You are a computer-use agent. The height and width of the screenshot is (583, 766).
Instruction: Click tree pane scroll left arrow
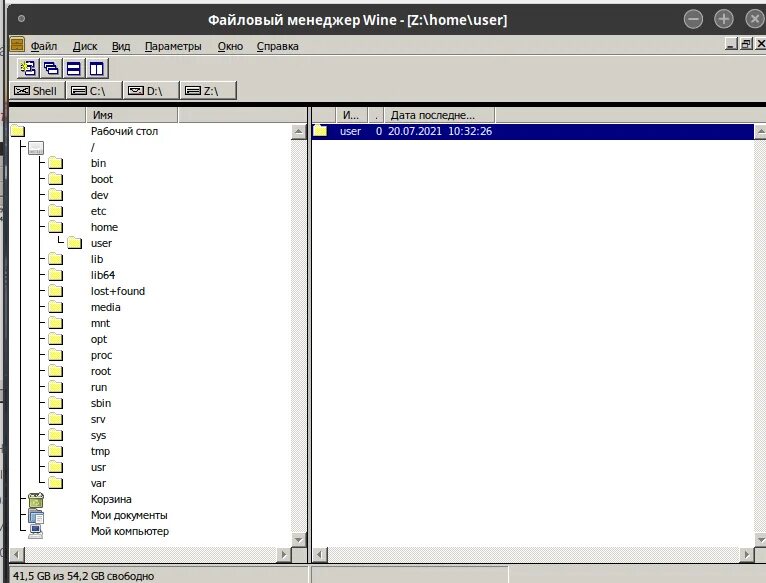[17, 555]
